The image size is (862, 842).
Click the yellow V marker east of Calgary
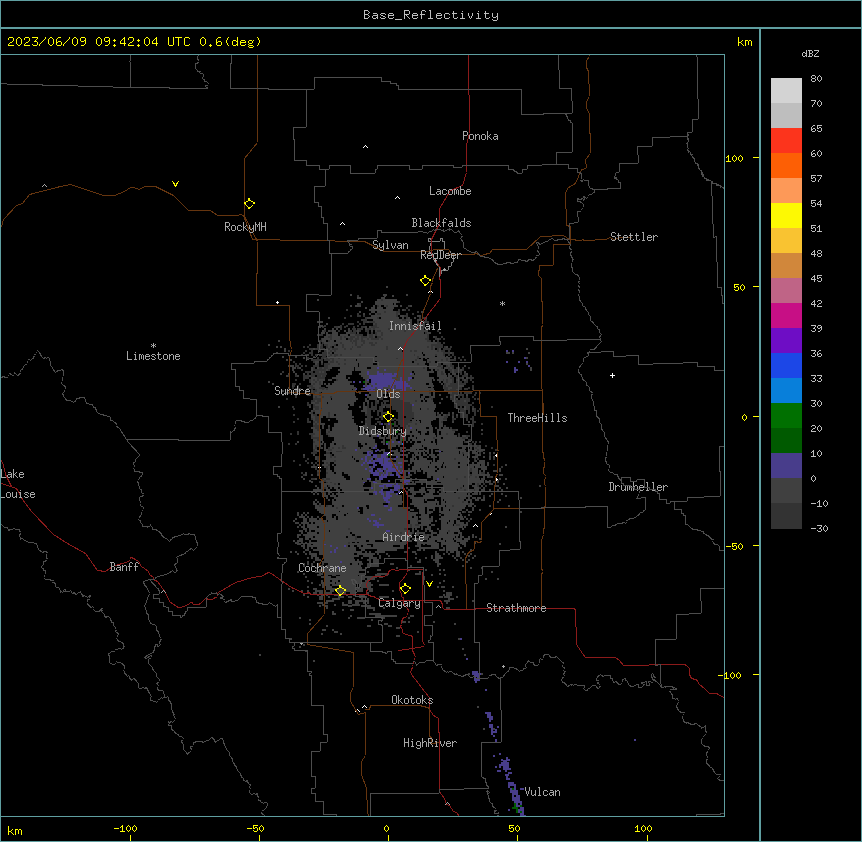point(429,584)
